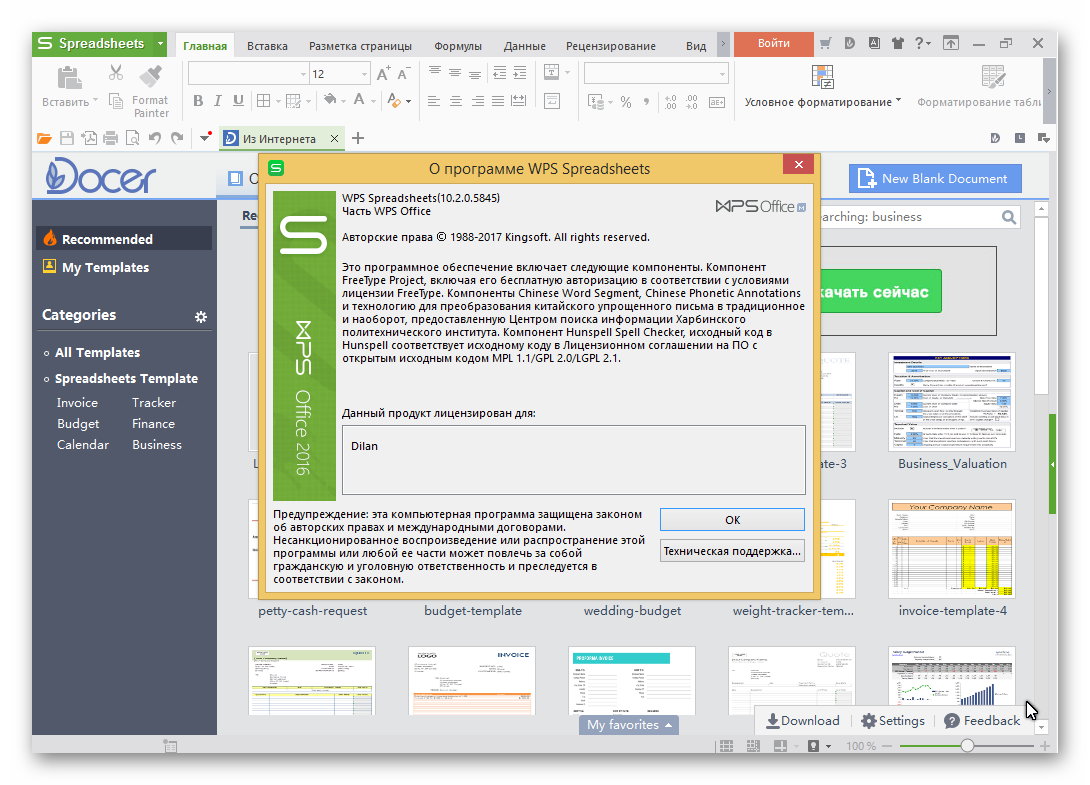Toggle Underline formatting button
The image size is (1090, 785).
(238, 101)
